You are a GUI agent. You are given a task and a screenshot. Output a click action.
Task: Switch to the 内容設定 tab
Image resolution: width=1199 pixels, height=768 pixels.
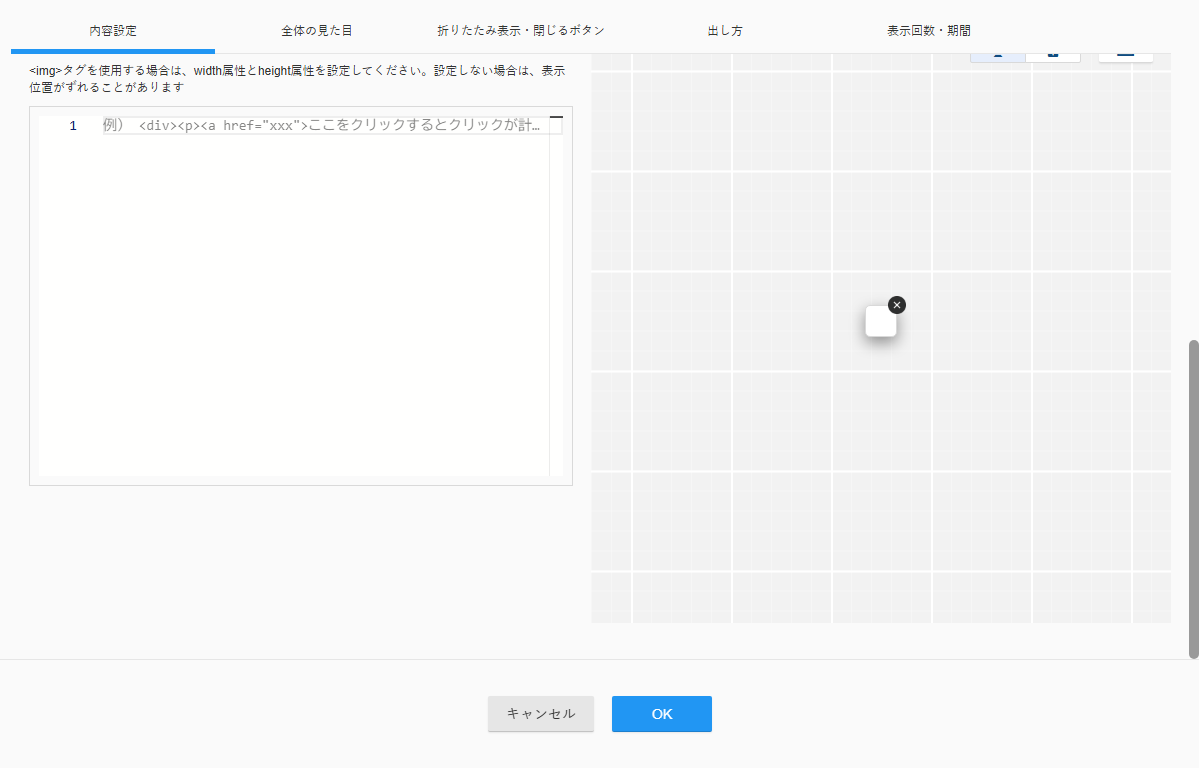[113, 31]
